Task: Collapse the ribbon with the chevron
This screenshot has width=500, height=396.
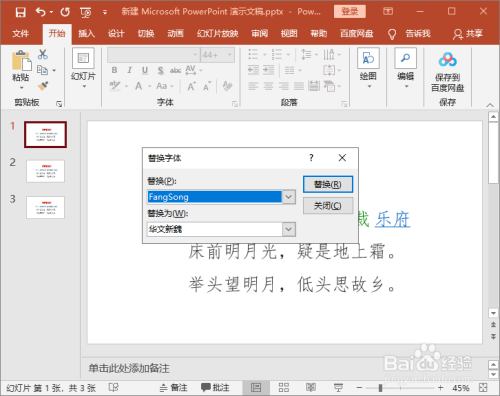Action: pos(490,105)
